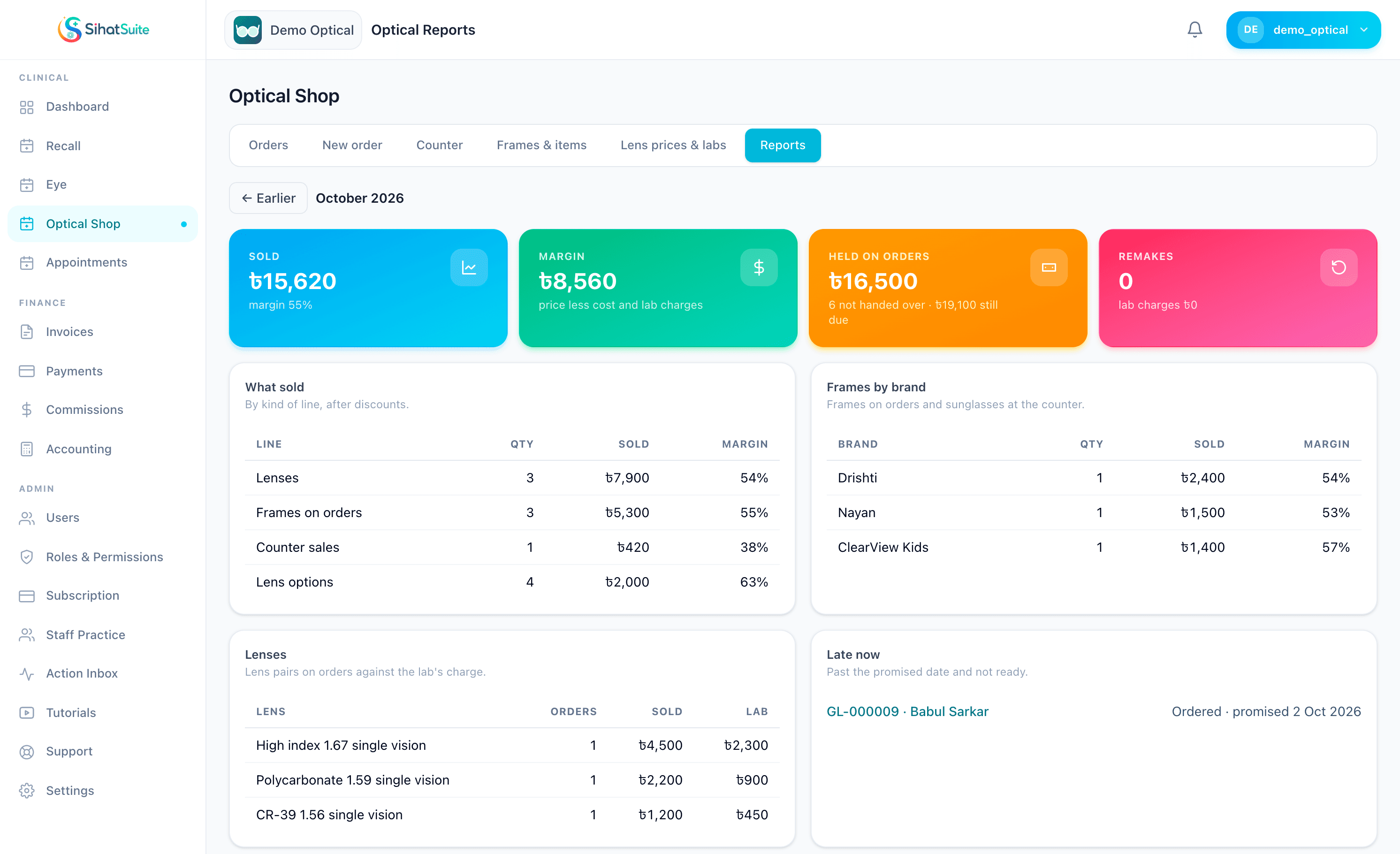The height and width of the screenshot is (854, 1400).
Task: Click the Dashboard grid icon in sidebar
Action: pyautogui.click(x=27, y=107)
